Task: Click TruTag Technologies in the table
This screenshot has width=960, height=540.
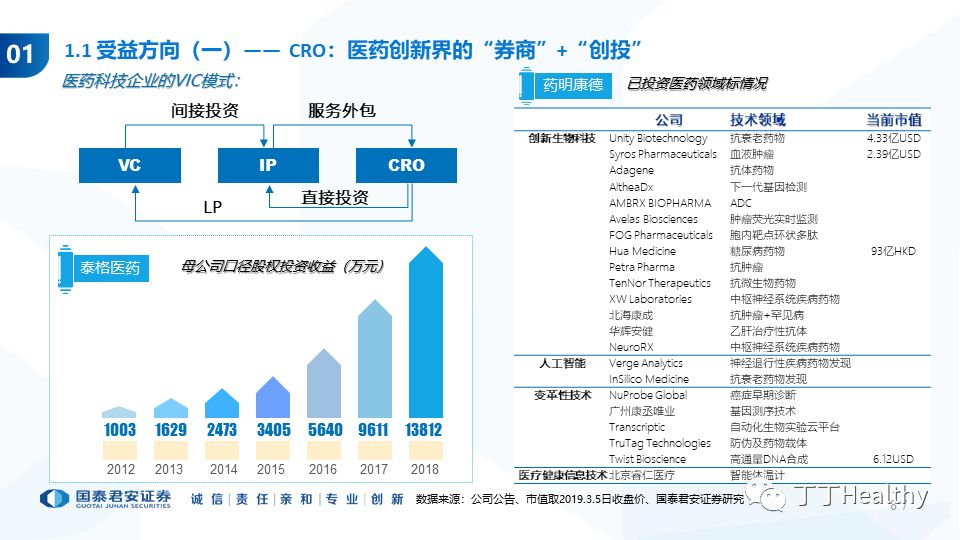Action: point(659,443)
